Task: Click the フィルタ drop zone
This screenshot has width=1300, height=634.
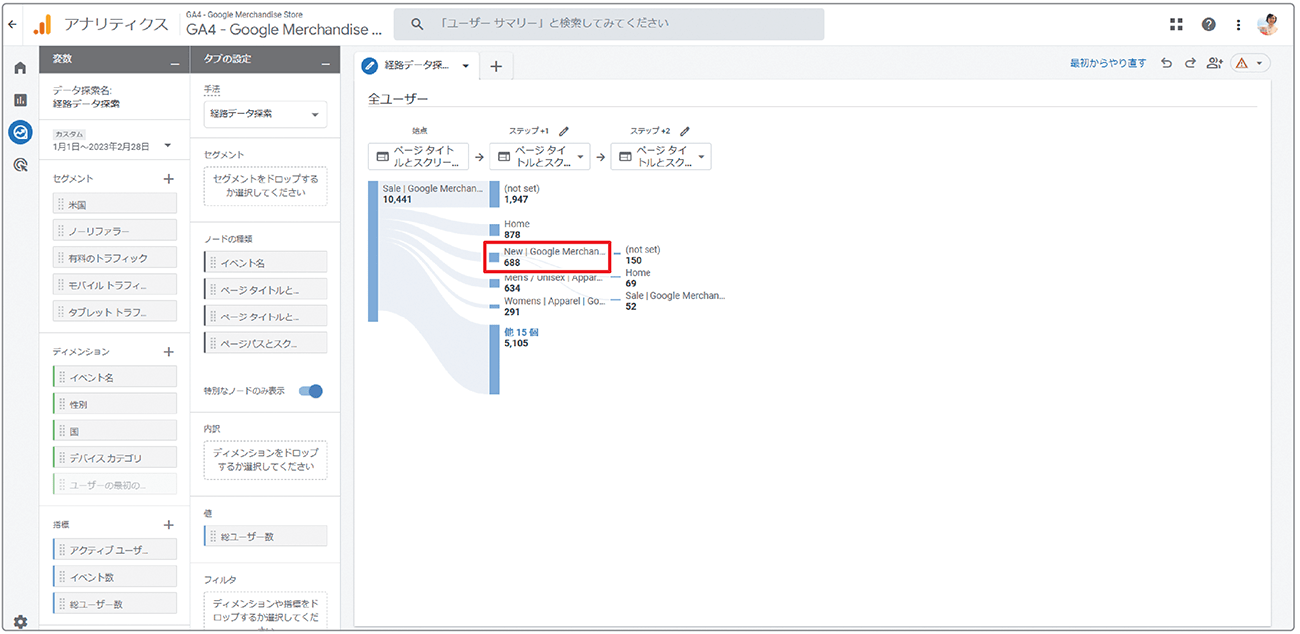Action: coord(265,611)
